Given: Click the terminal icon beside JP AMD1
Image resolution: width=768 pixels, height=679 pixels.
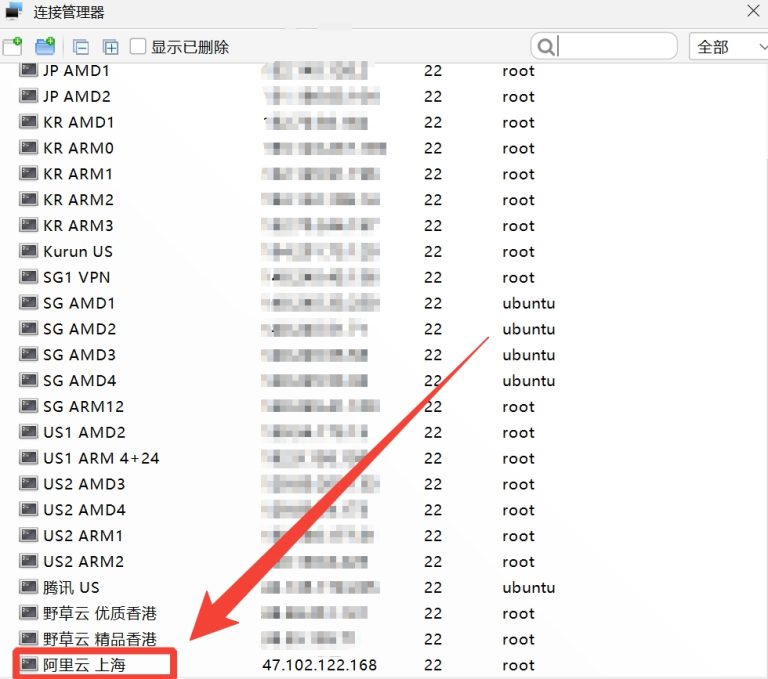Looking at the screenshot, I should tap(28, 71).
